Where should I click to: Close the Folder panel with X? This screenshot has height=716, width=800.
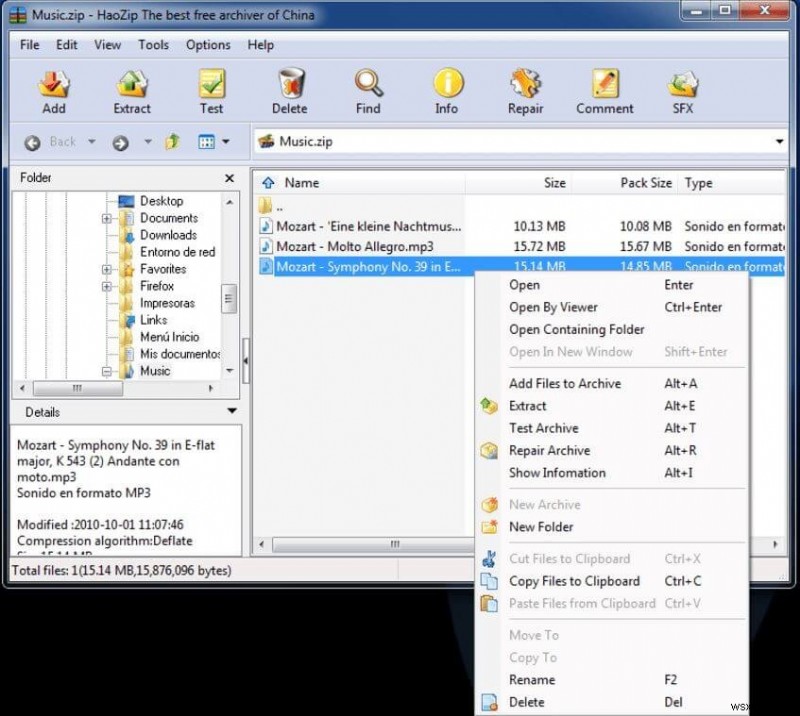(x=230, y=178)
